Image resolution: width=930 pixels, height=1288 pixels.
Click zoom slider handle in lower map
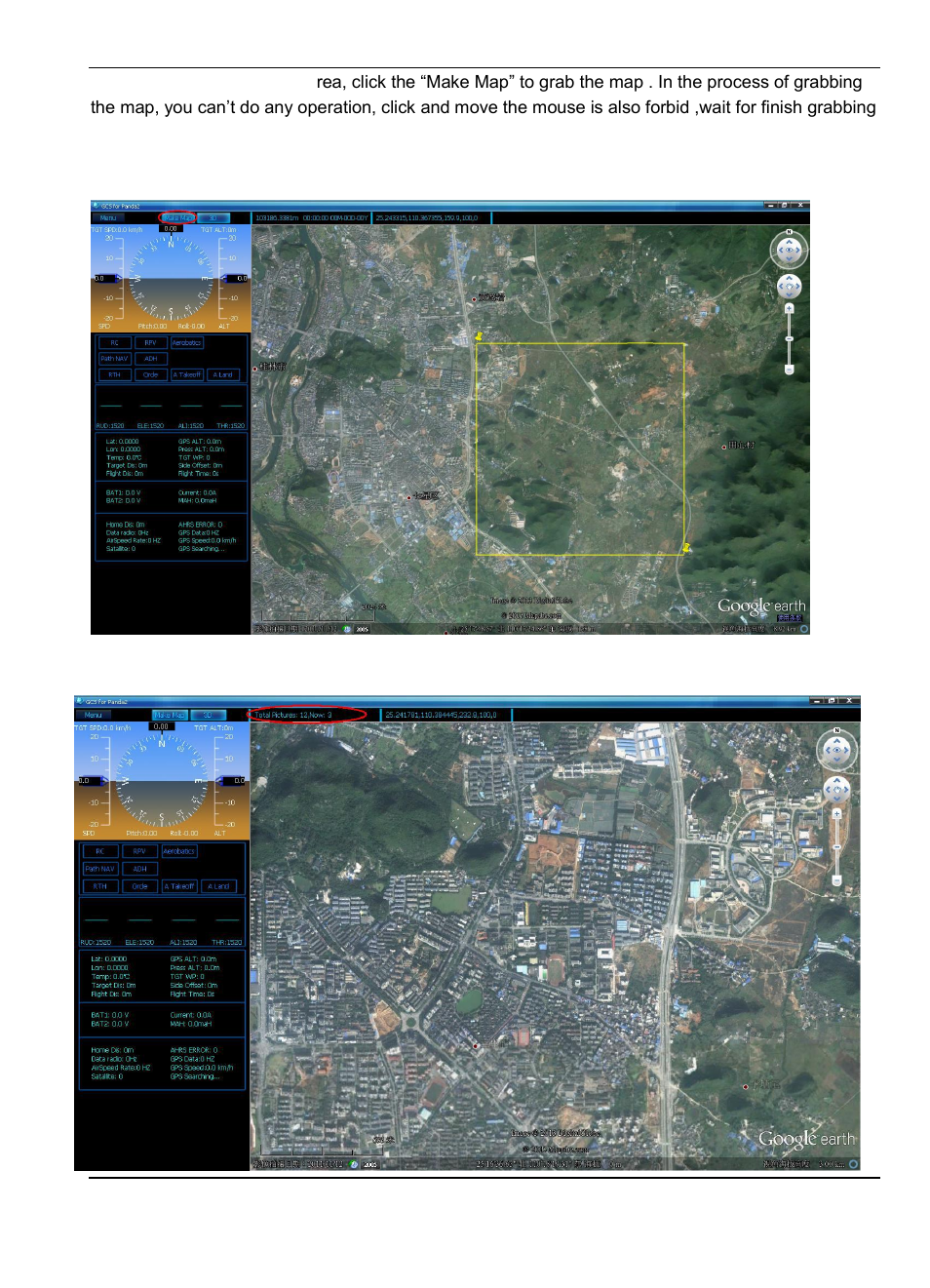[x=836, y=846]
